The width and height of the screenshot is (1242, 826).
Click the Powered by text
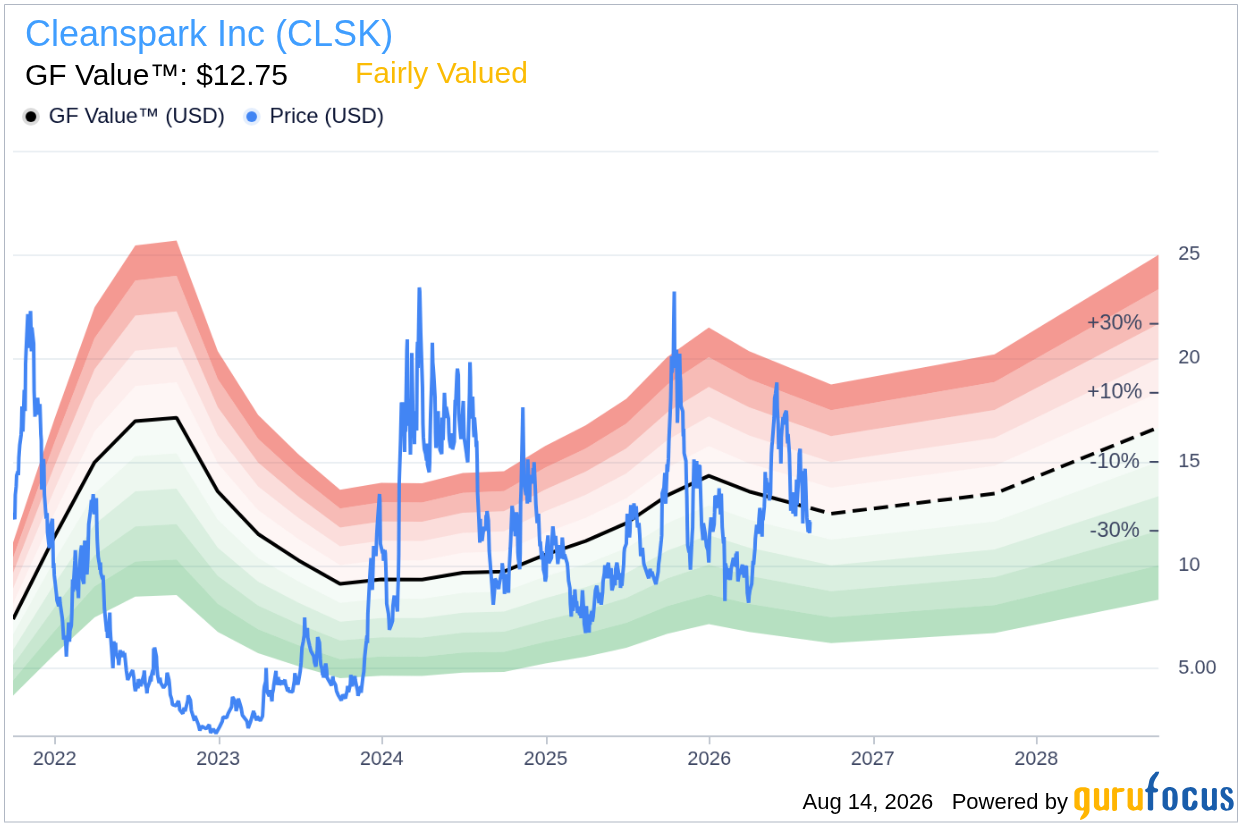click(1010, 802)
